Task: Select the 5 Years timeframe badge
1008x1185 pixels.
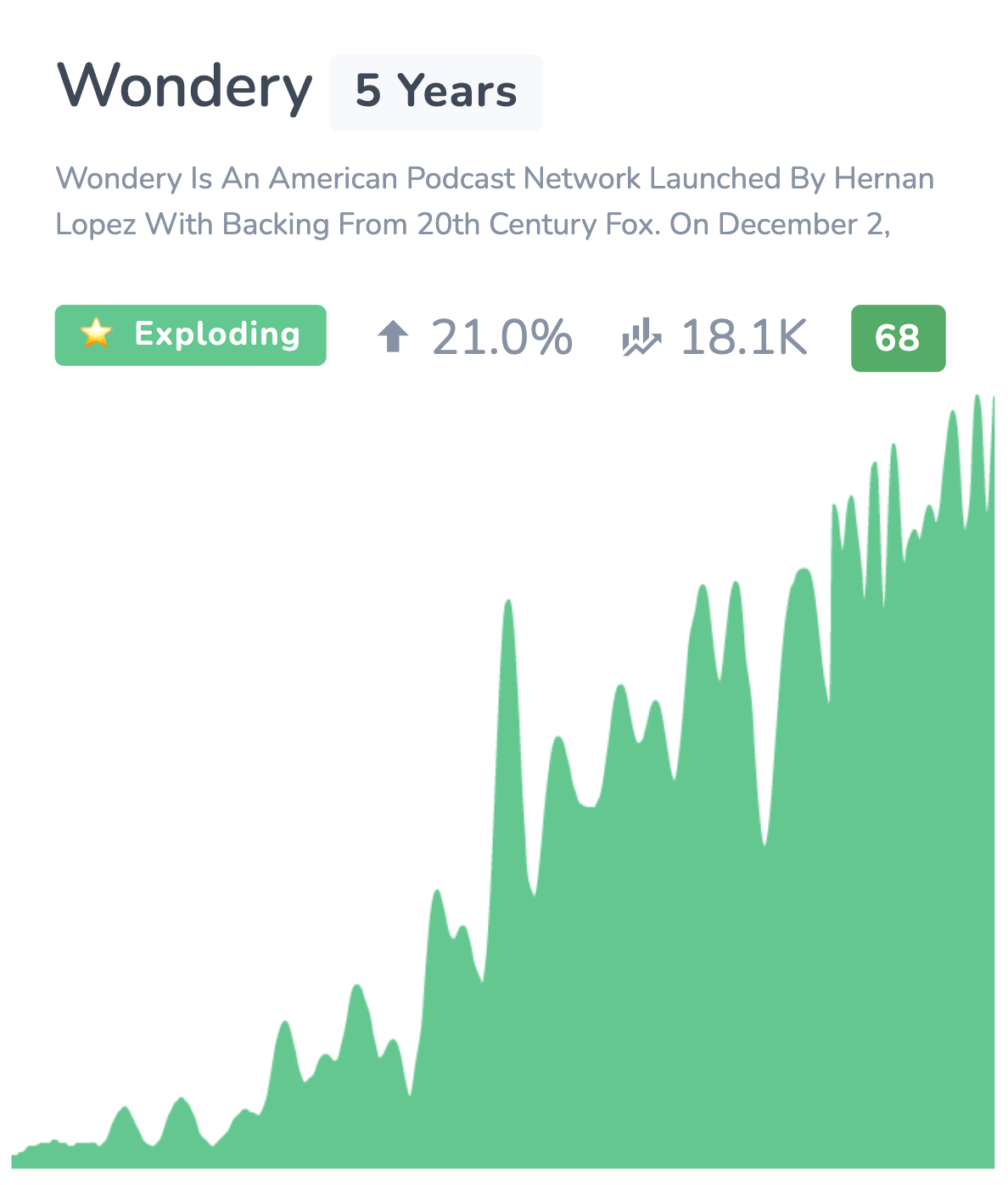Action: (436, 92)
